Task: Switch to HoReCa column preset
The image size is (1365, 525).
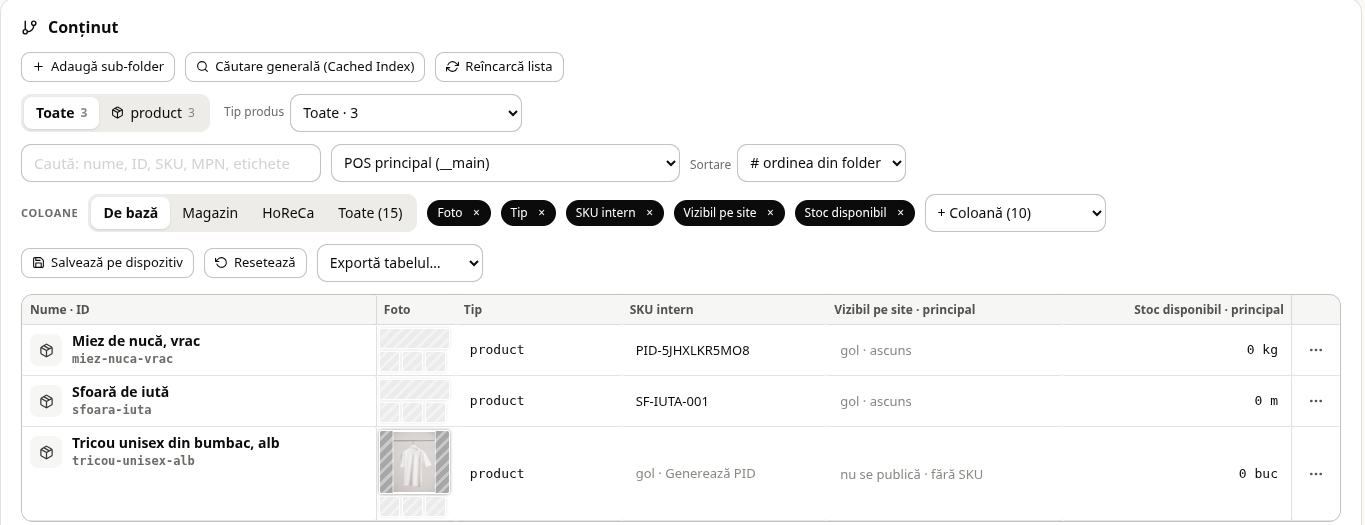Action: [x=288, y=213]
